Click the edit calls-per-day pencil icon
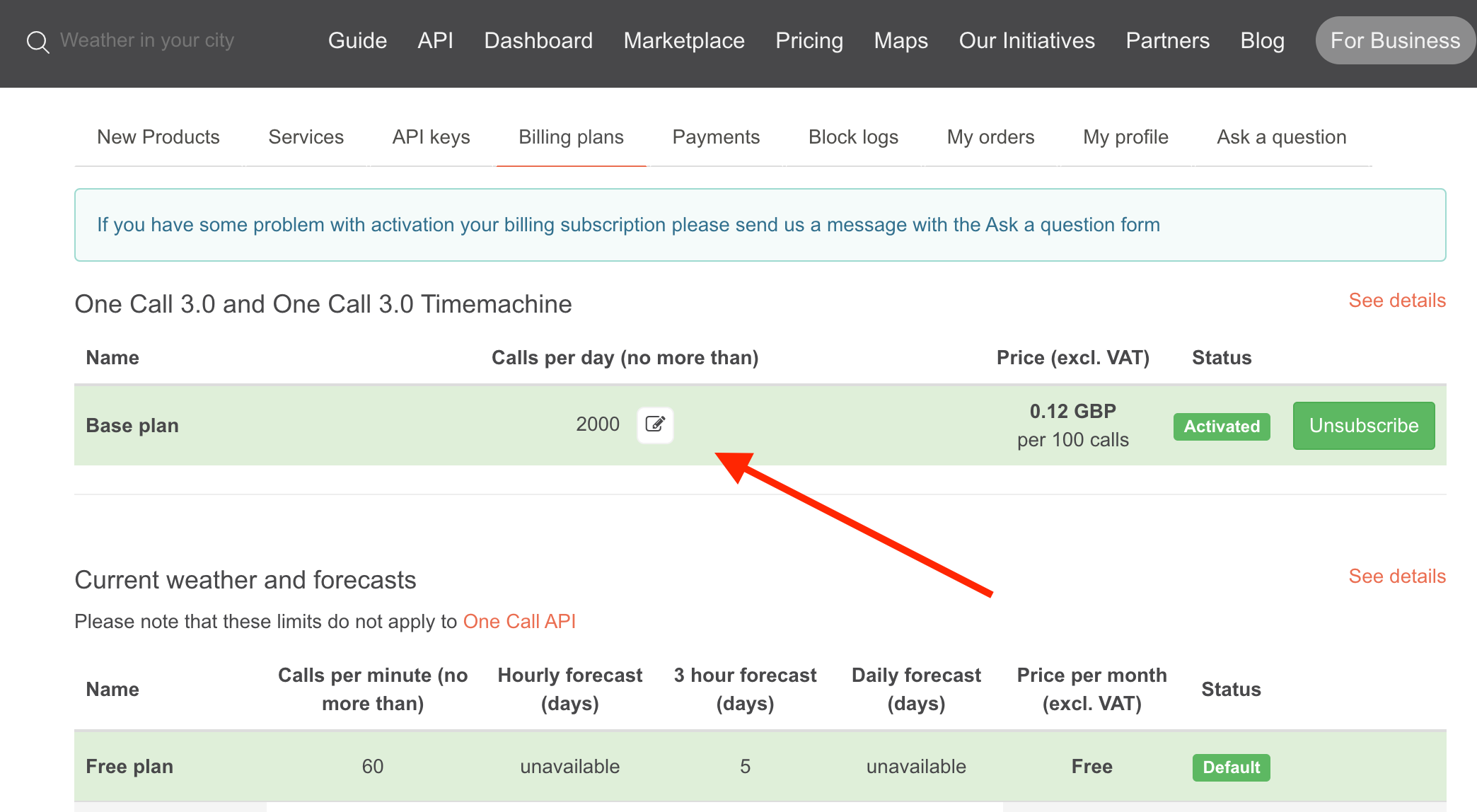The width and height of the screenshot is (1477, 812). coord(655,424)
